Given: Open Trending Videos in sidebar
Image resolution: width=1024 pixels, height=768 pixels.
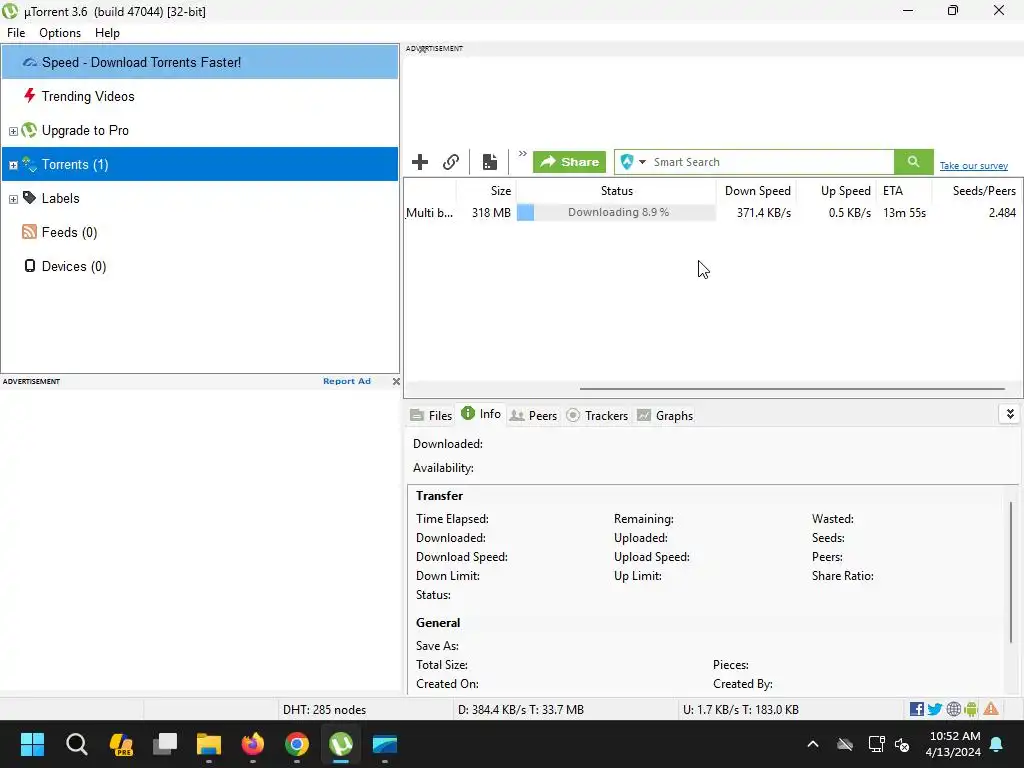Looking at the screenshot, I should click(88, 97).
